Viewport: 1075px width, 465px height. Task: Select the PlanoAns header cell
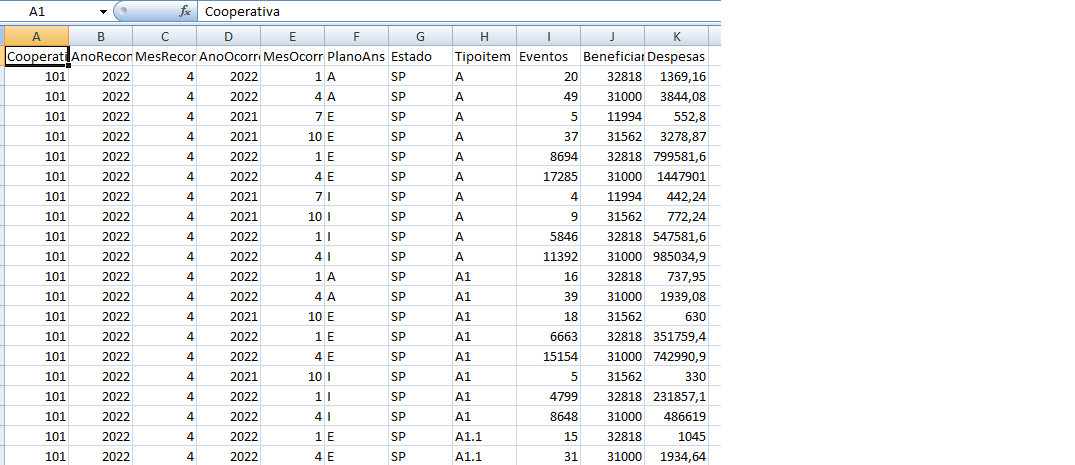pyautogui.click(x=356, y=57)
